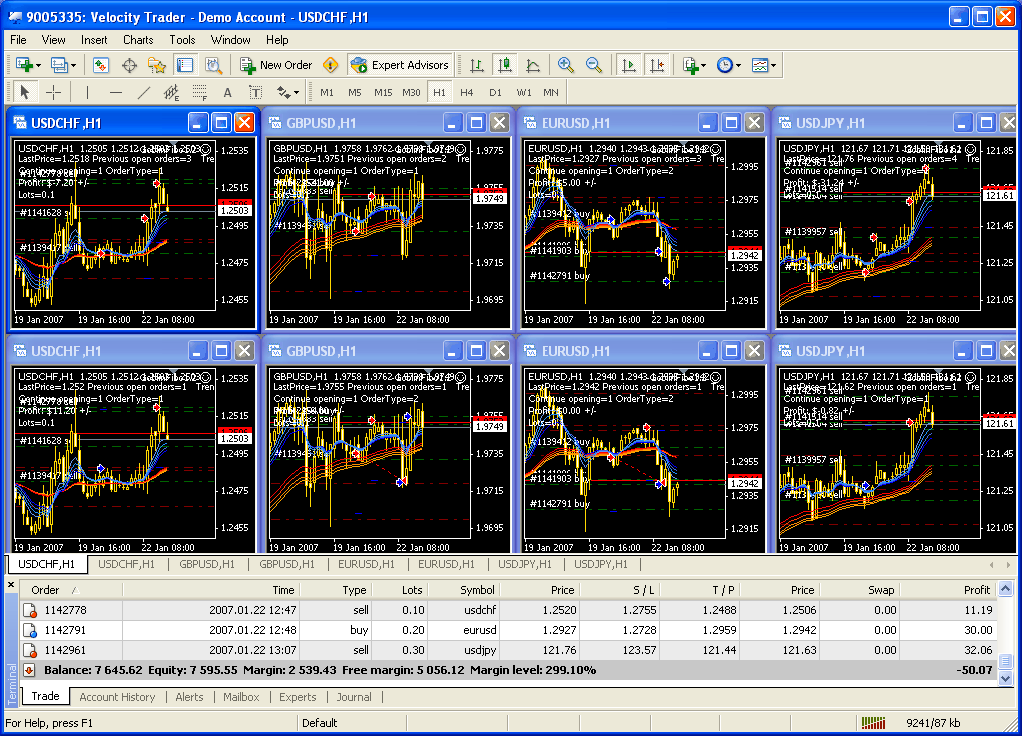Click the Zoom Out magnifier icon
The width and height of the screenshot is (1022, 736).
click(594, 65)
